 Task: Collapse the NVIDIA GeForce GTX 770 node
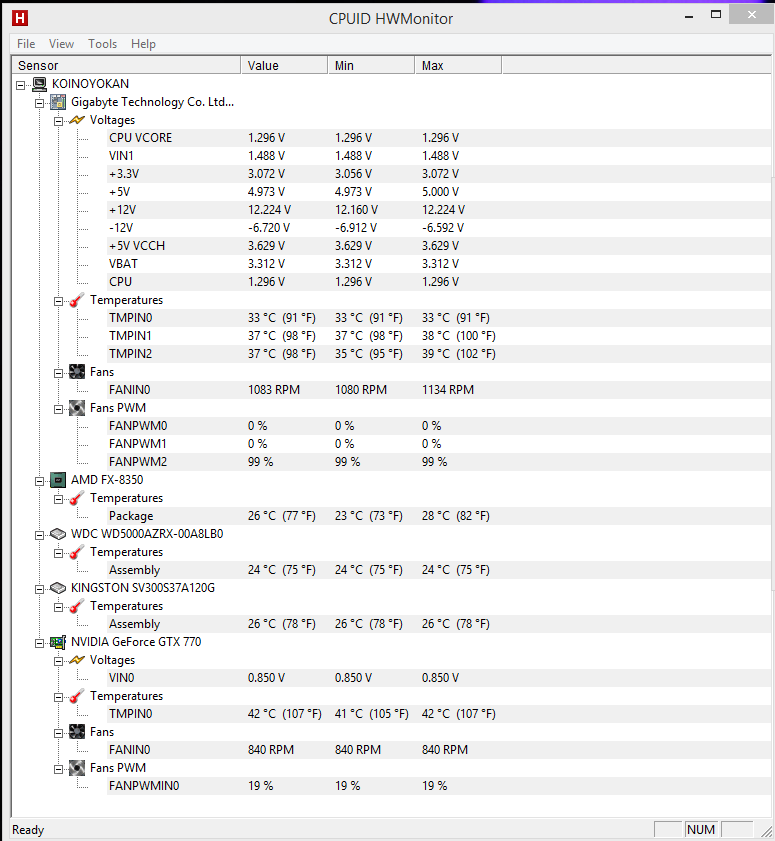[x=40, y=643]
